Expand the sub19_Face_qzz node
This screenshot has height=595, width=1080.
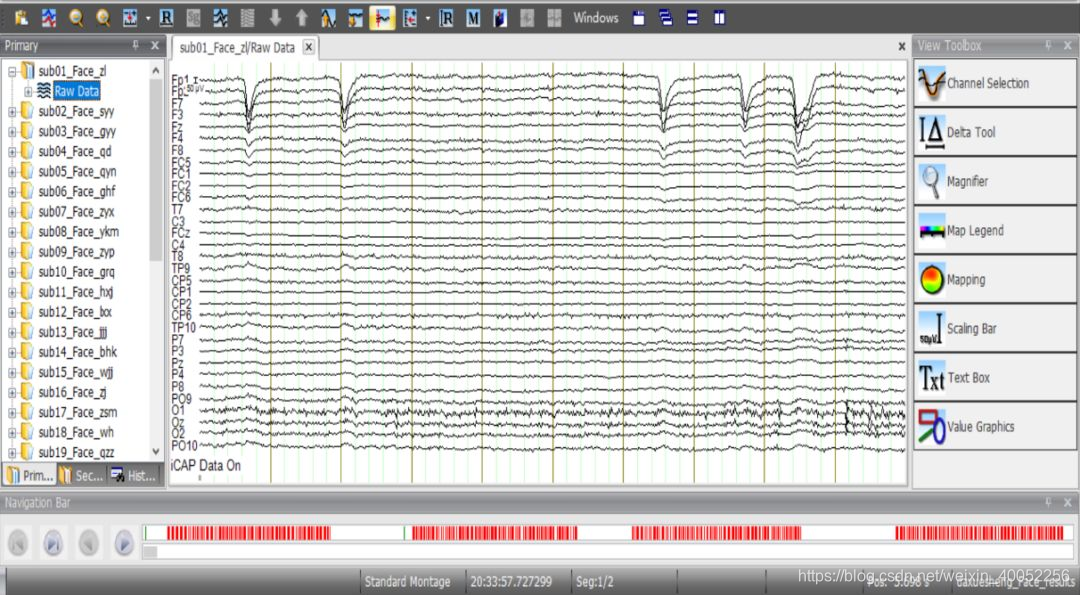pos(12,452)
